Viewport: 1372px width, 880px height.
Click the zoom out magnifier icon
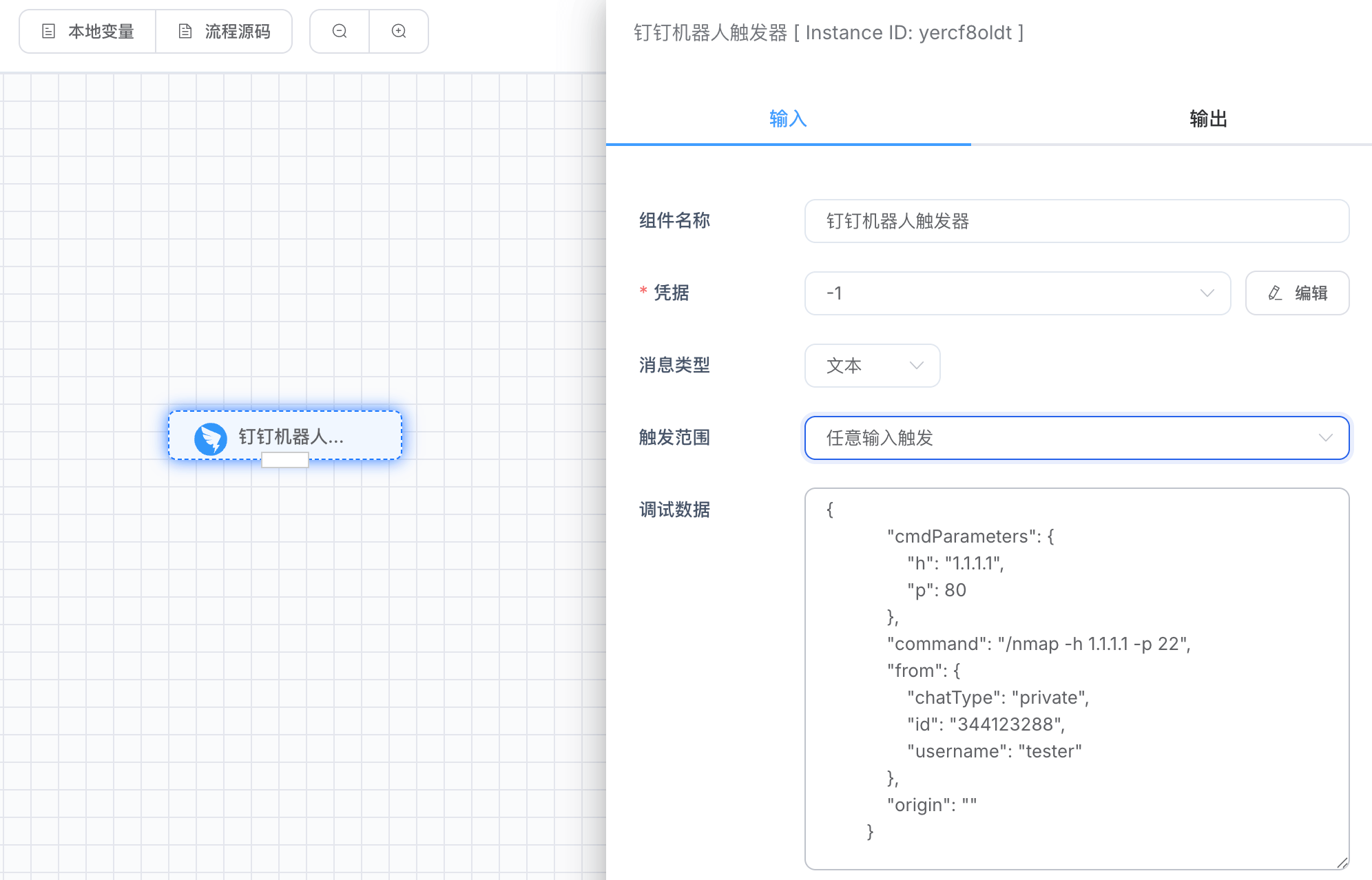(340, 31)
